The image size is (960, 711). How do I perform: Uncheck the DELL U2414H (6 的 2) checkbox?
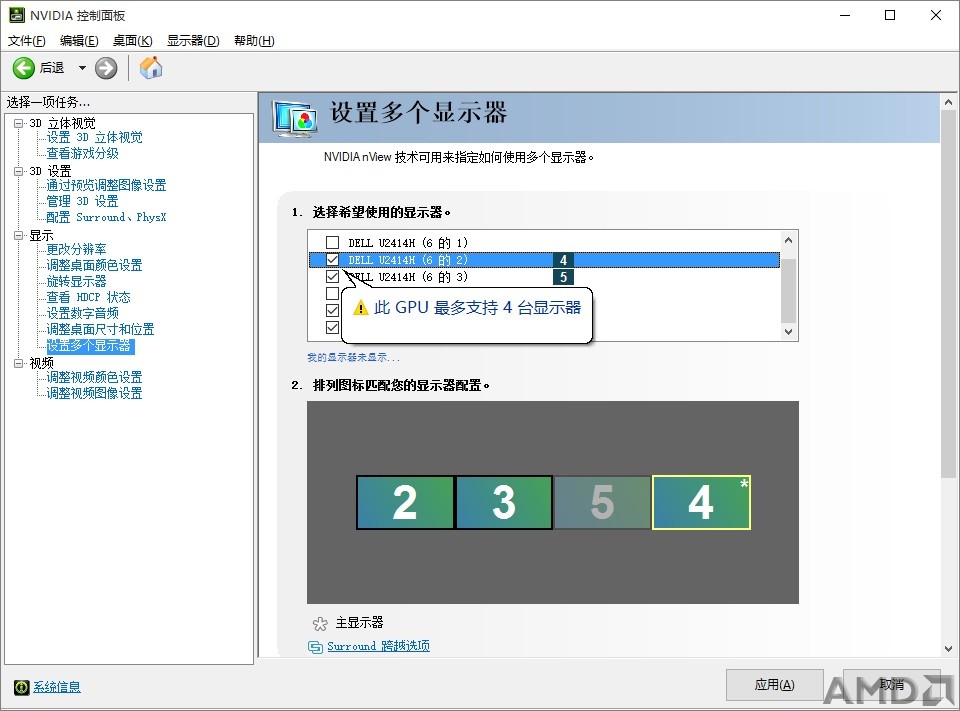(x=332, y=260)
